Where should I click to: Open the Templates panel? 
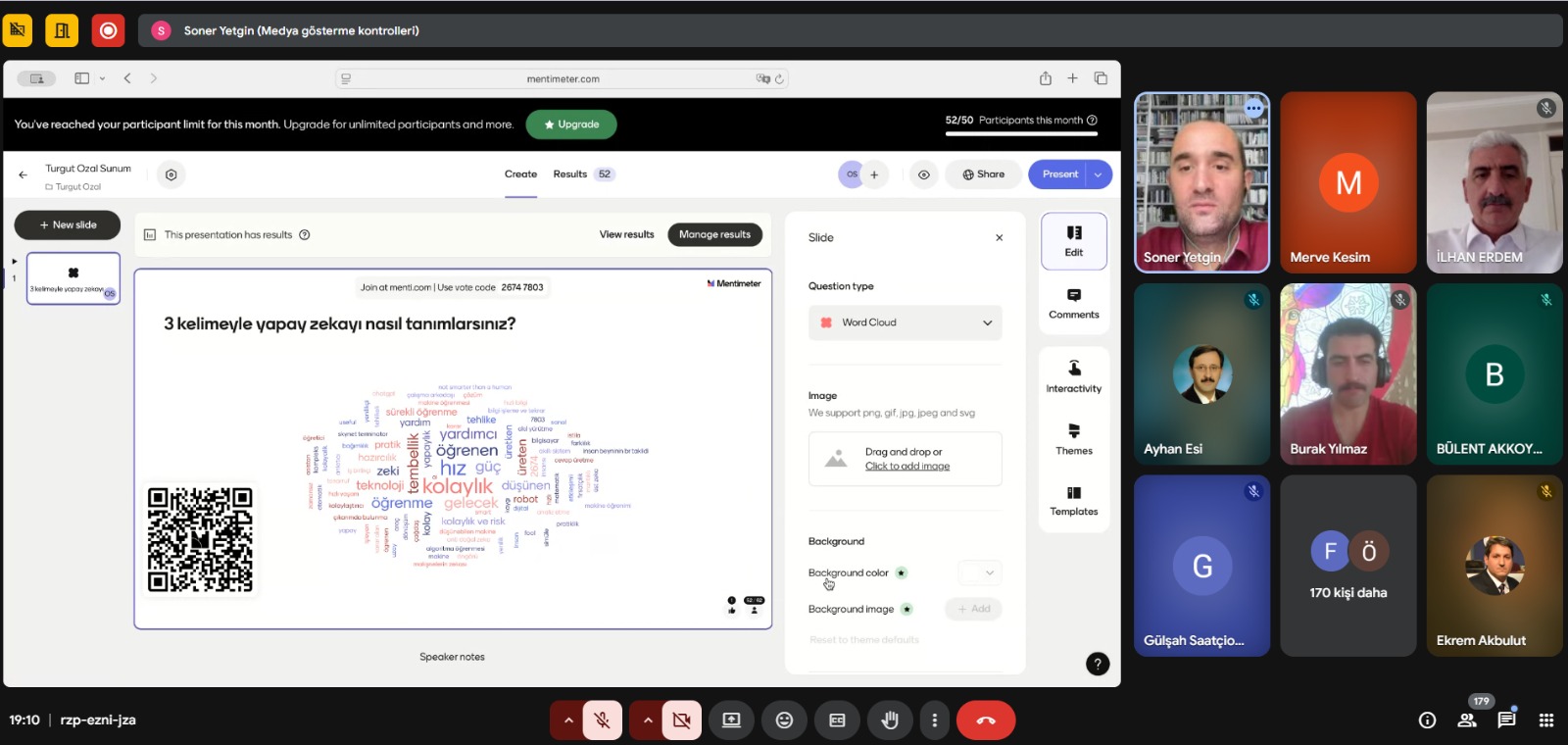tap(1073, 500)
